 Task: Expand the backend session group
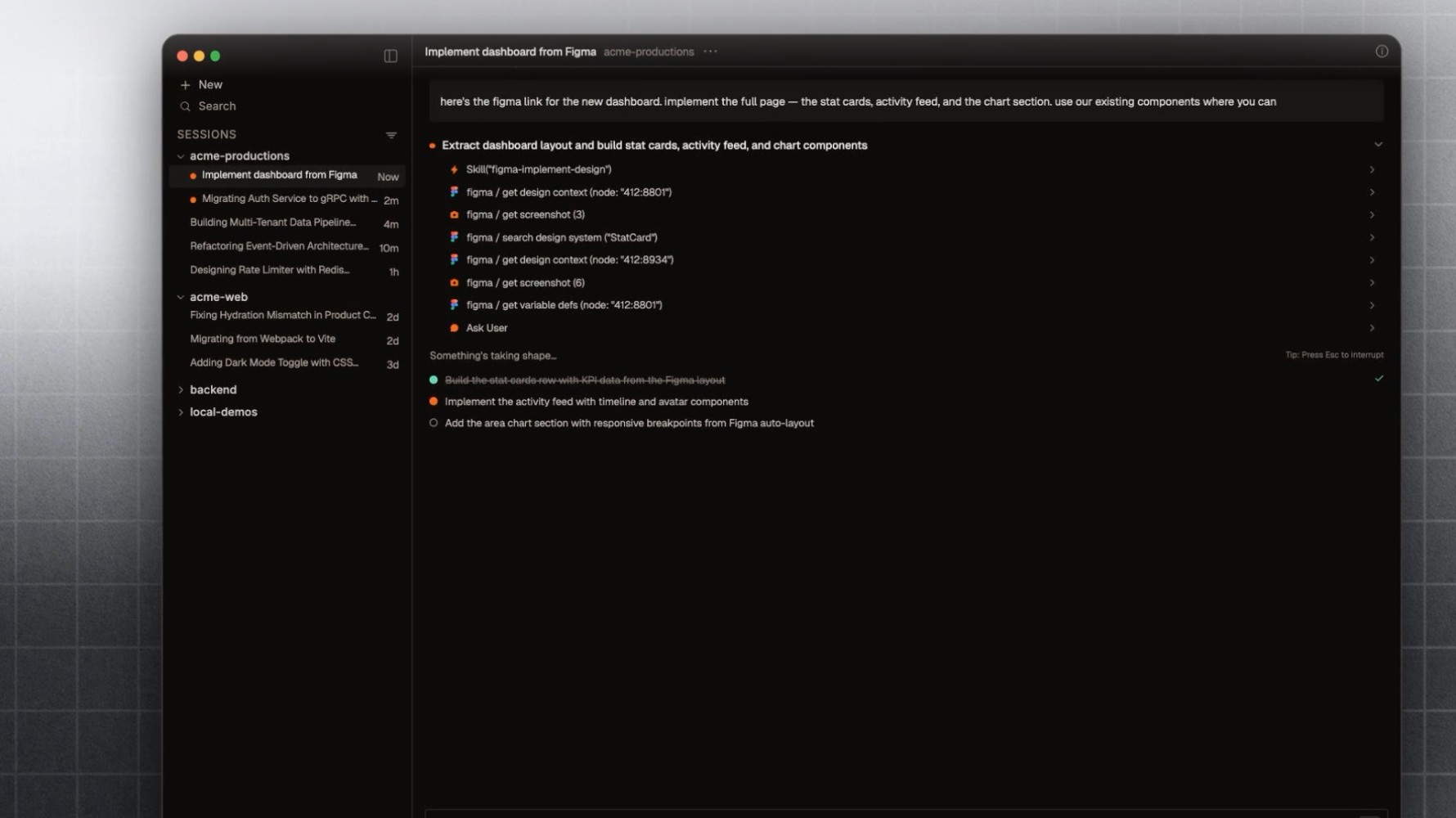tap(181, 390)
